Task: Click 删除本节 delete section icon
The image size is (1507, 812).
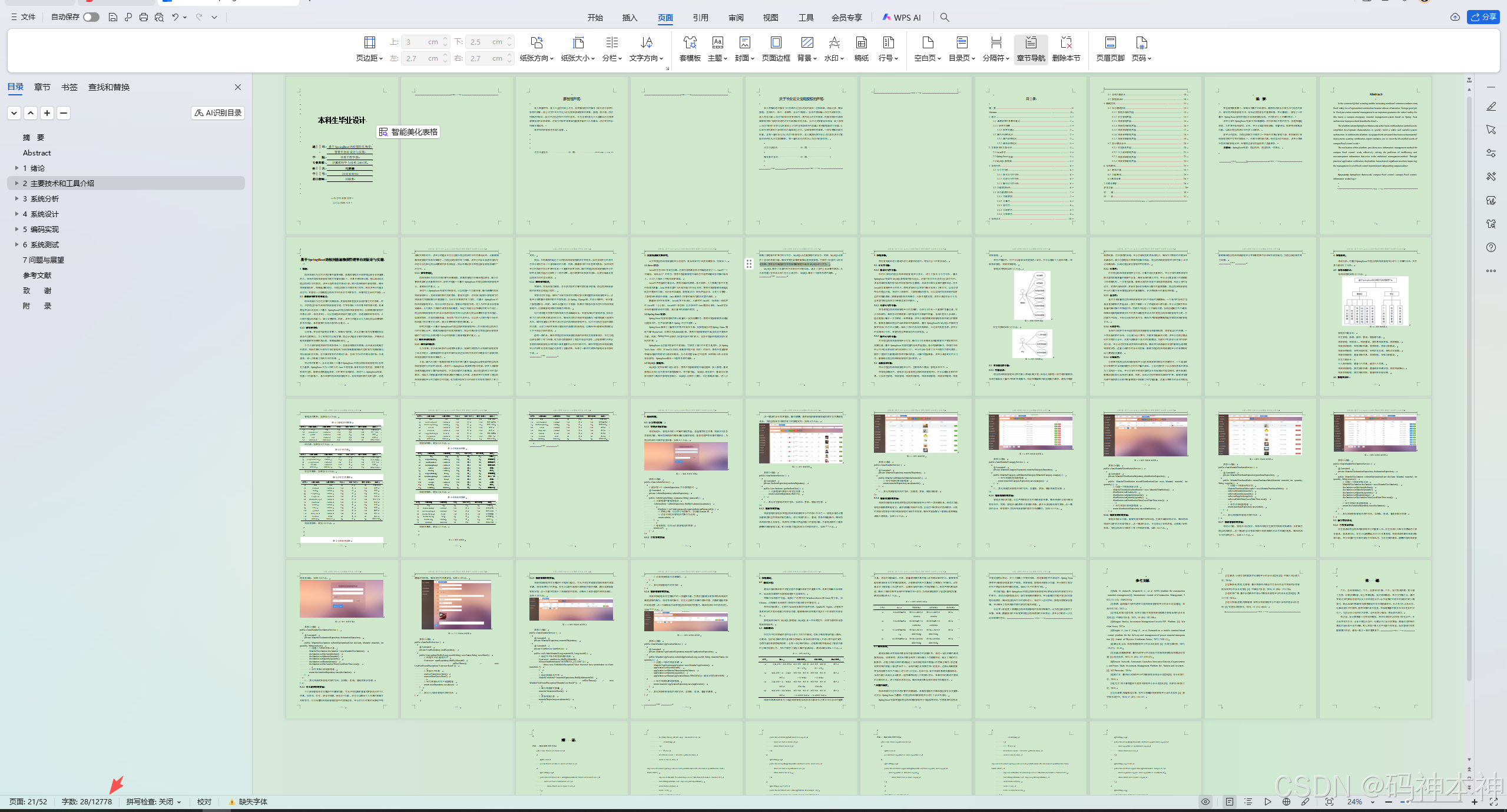Action: pyautogui.click(x=1066, y=49)
